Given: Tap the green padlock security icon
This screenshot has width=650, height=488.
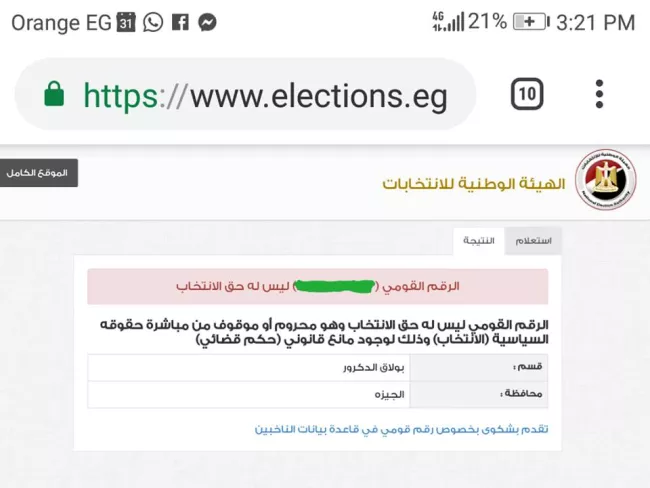Looking at the screenshot, I should (54, 94).
